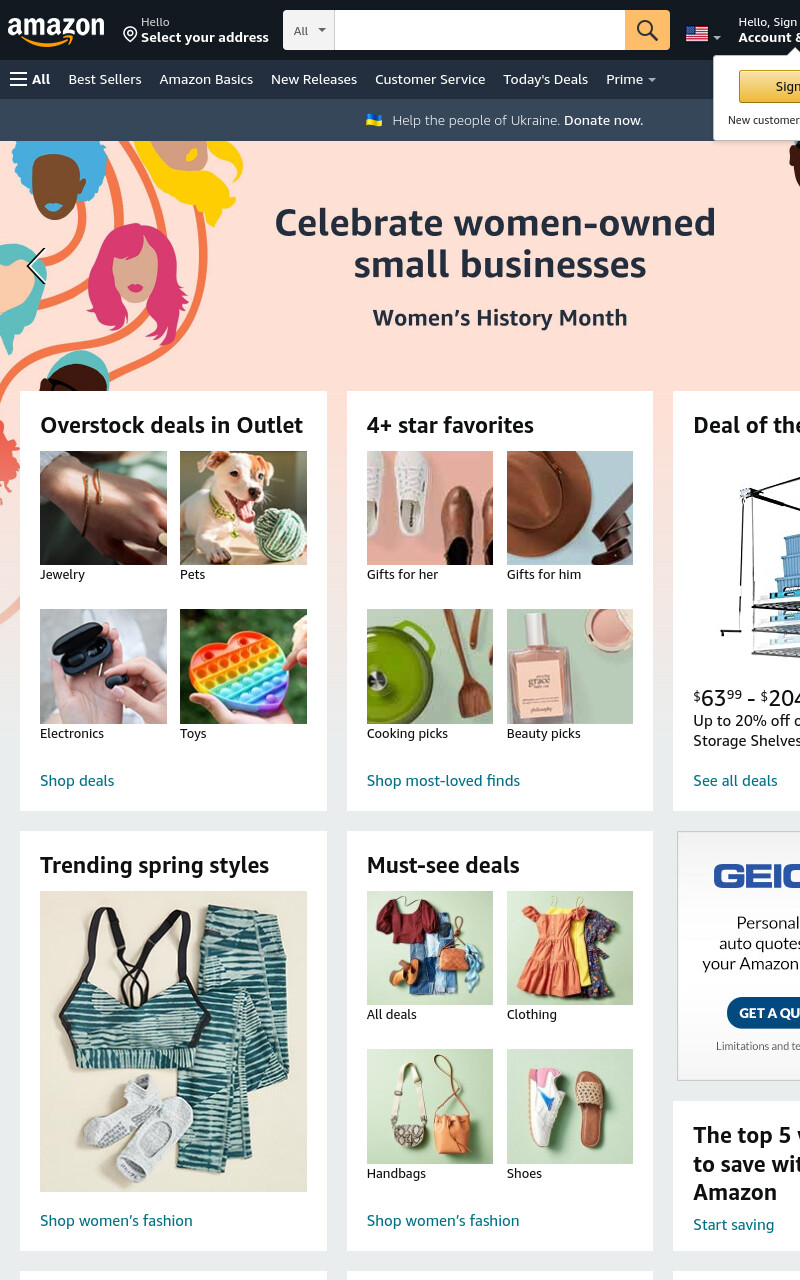800x1280 pixels.
Task: Go to previous carousel slide arrow
Action: [x=36, y=267]
